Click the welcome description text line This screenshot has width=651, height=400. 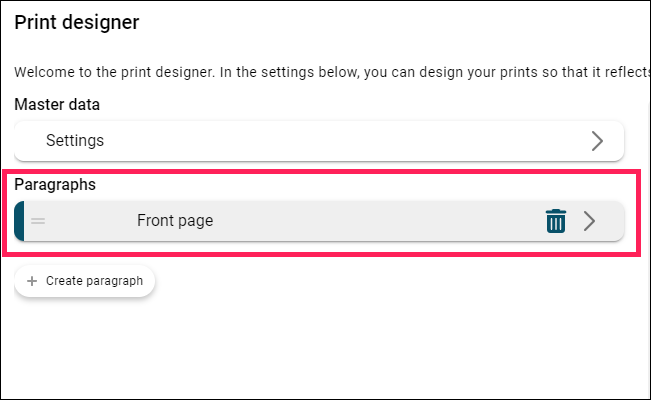pos(332,72)
